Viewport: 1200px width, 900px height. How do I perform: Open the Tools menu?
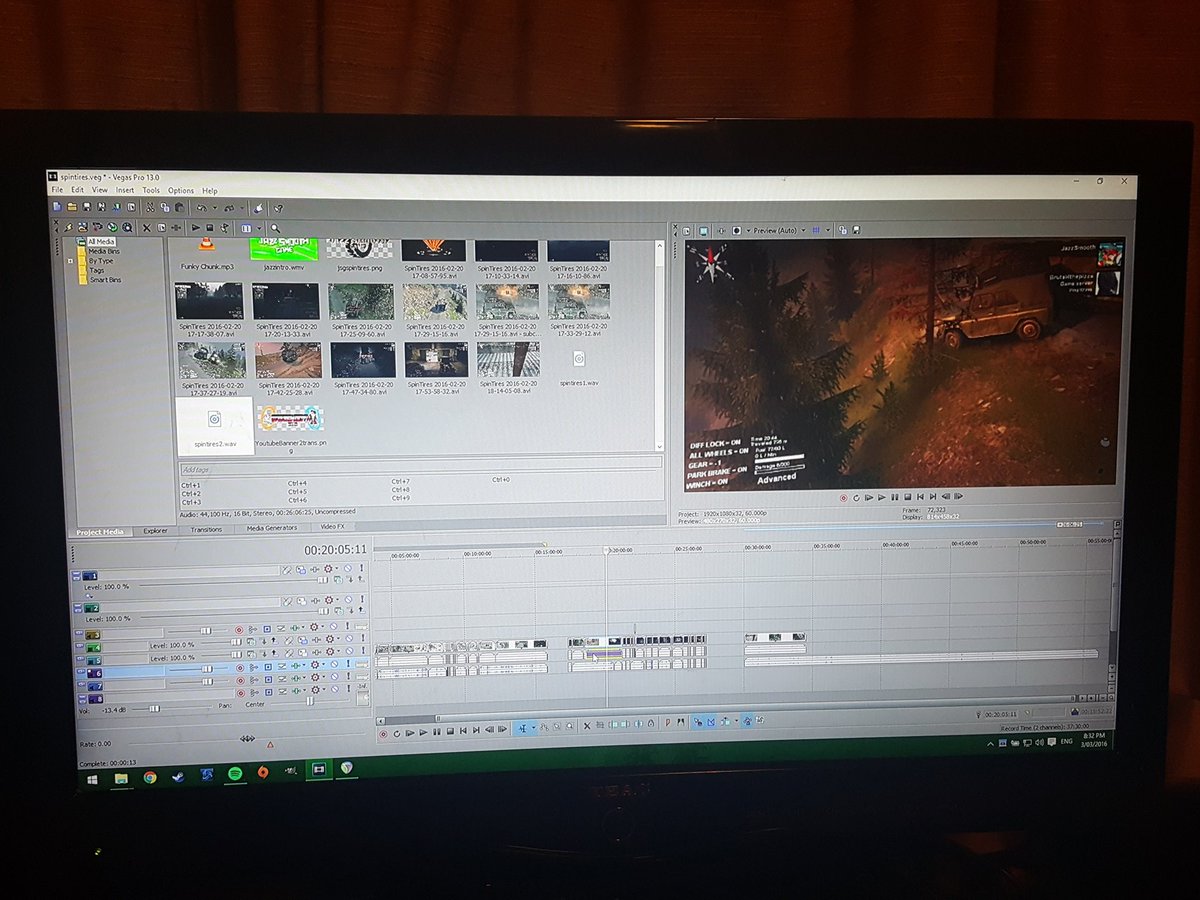(x=151, y=190)
